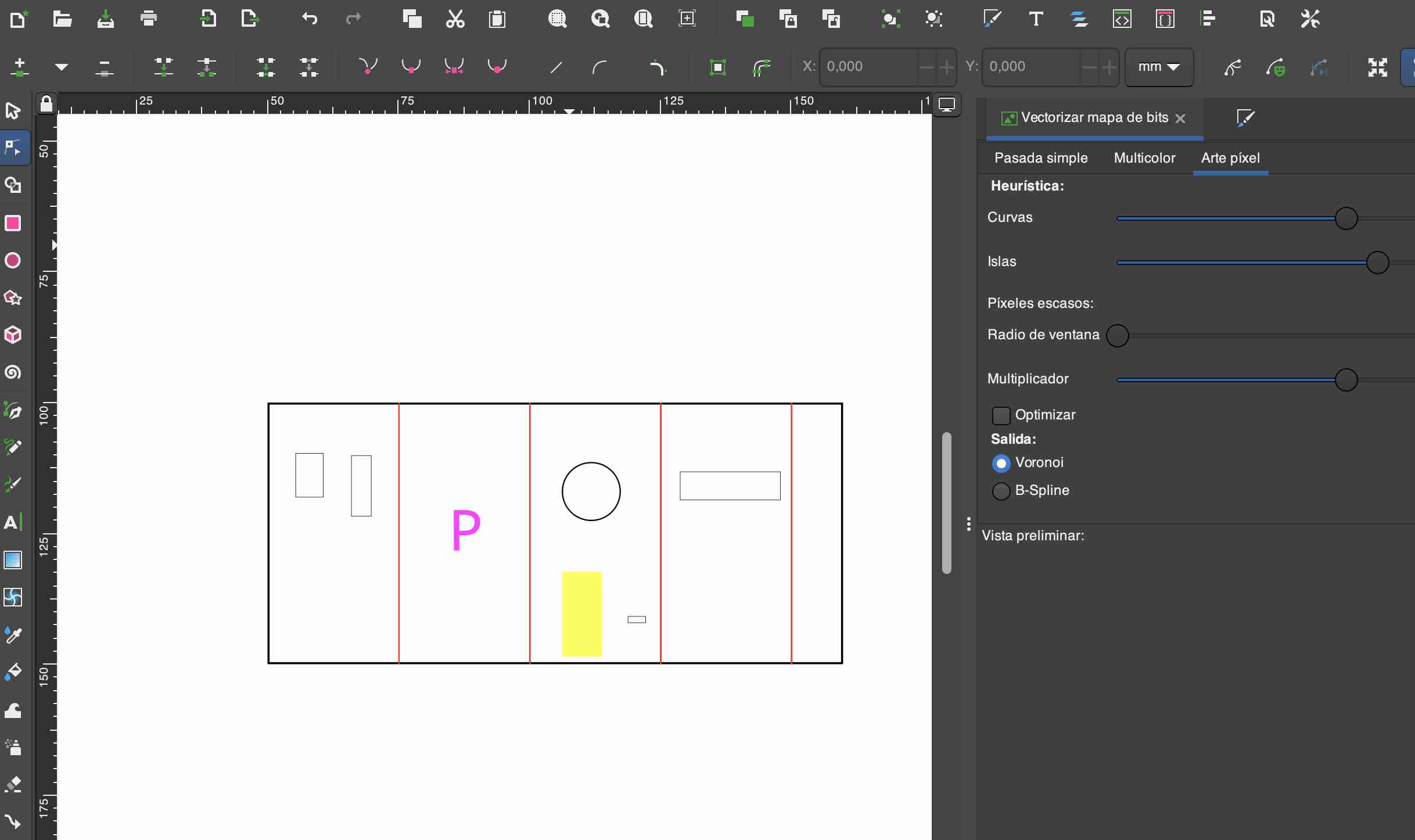1415x840 pixels.
Task: Expand the insert node dropdown arrow
Action: pyautogui.click(x=61, y=67)
